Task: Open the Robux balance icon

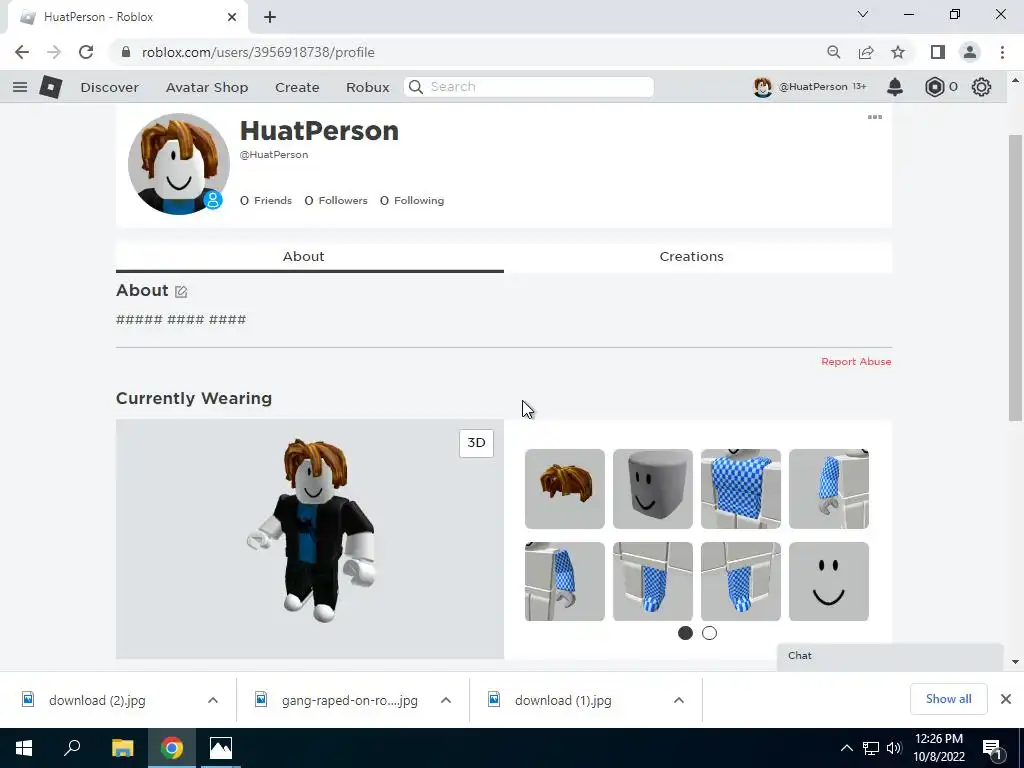Action: tap(935, 87)
